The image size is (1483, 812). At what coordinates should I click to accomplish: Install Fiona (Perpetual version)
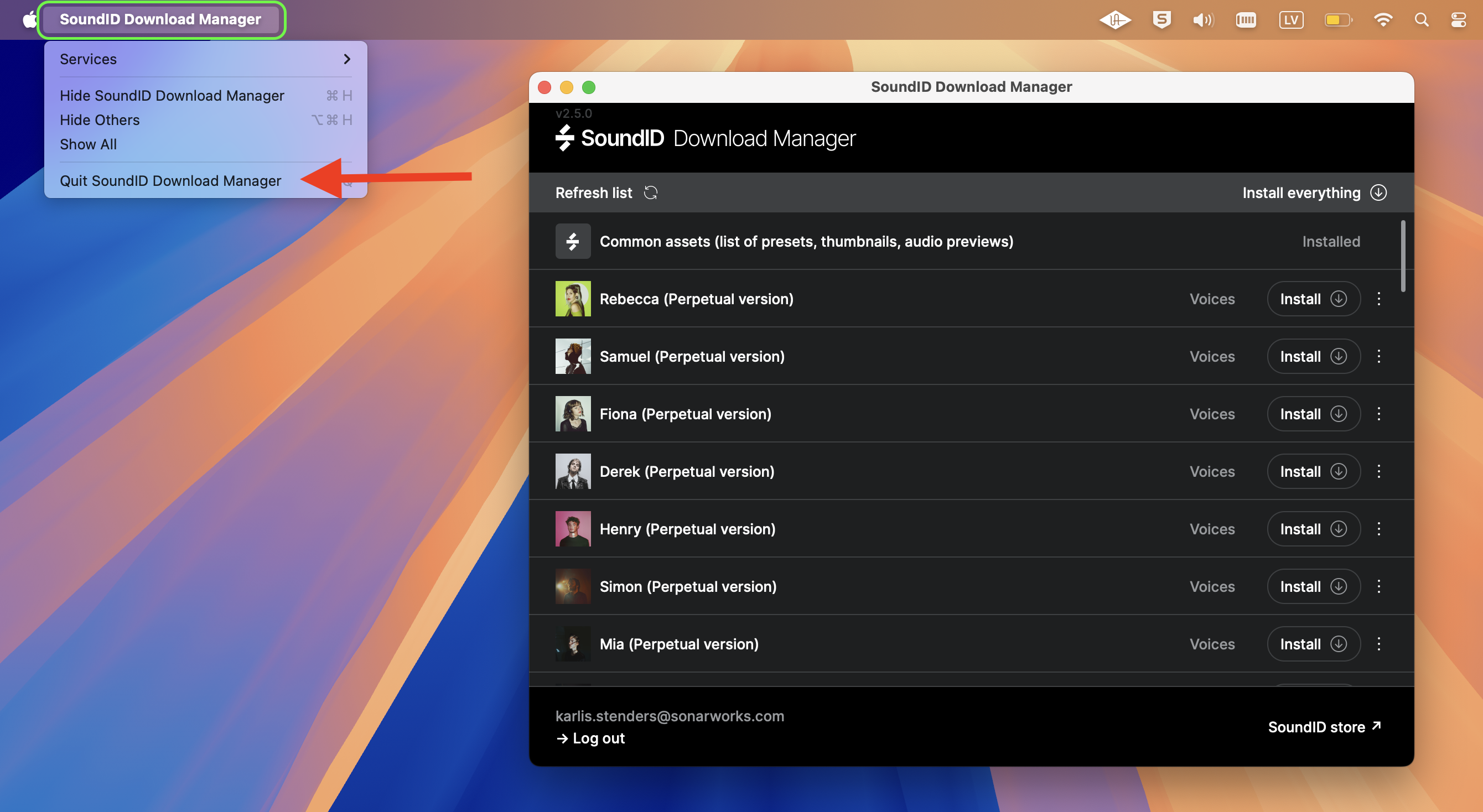[x=1313, y=414]
